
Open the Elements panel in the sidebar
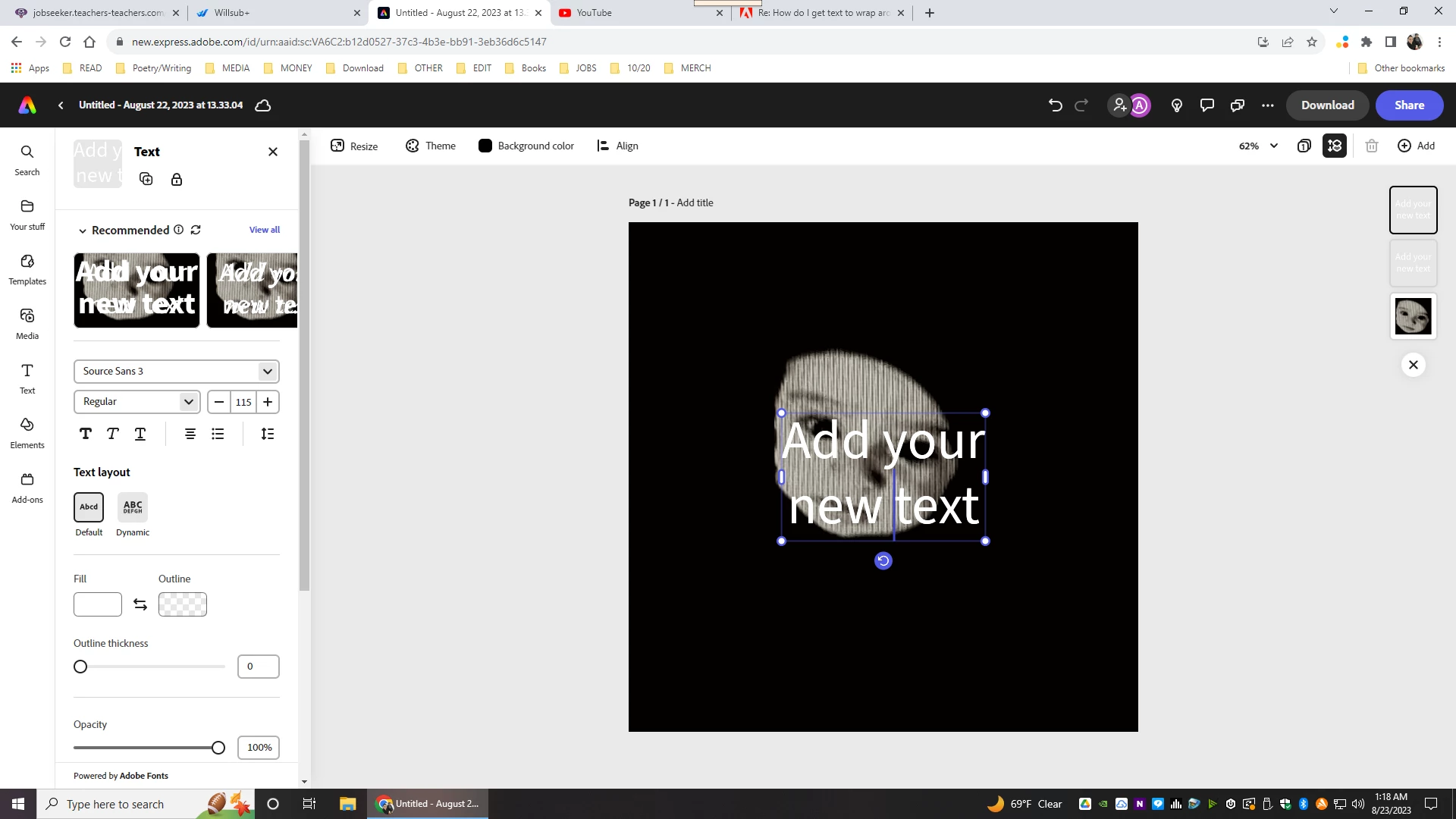27,432
